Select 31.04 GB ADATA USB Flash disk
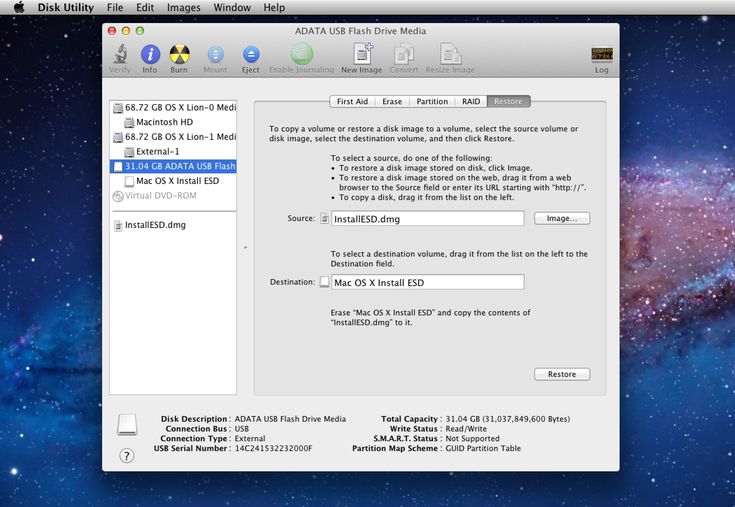 coord(173,166)
